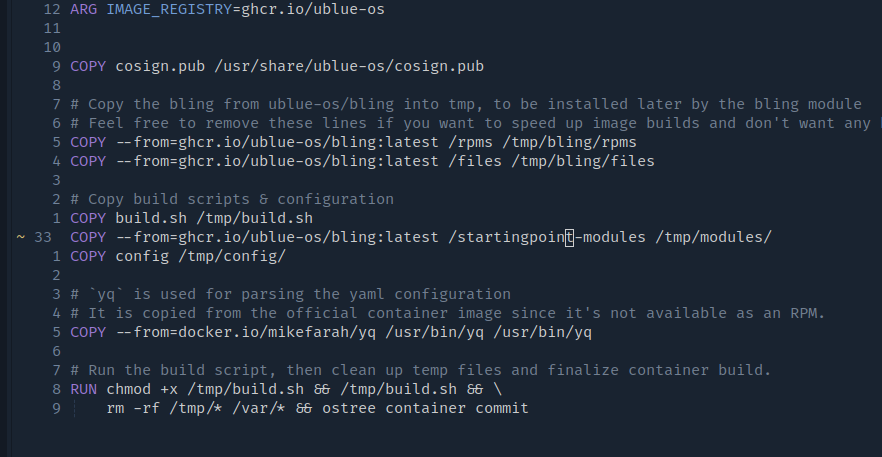Image resolution: width=882 pixels, height=457 pixels.
Task: Click current line number 33
Action: (42, 237)
